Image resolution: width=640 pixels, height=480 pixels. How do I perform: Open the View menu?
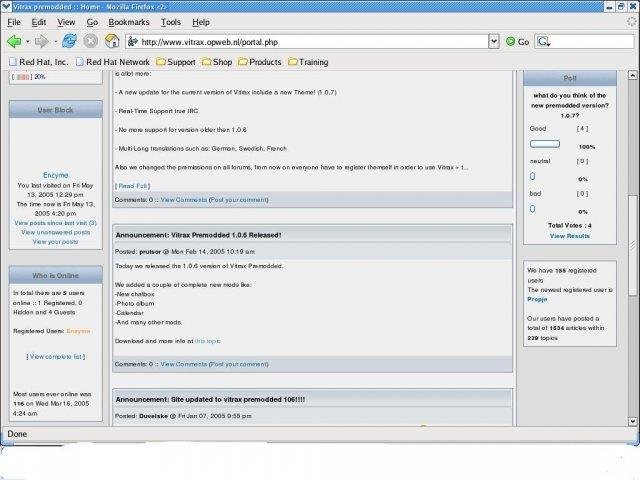point(66,22)
